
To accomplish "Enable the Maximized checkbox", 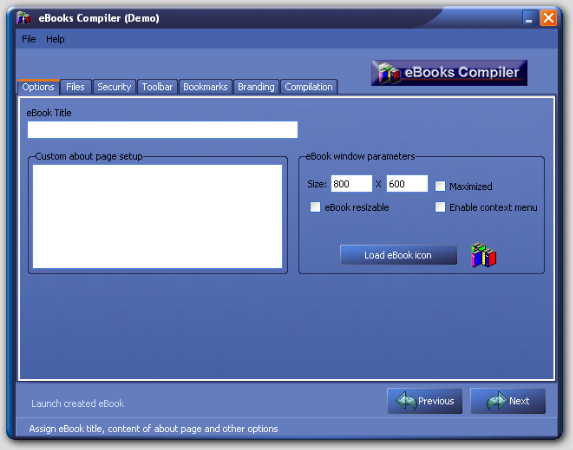I will pyautogui.click(x=440, y=186).
